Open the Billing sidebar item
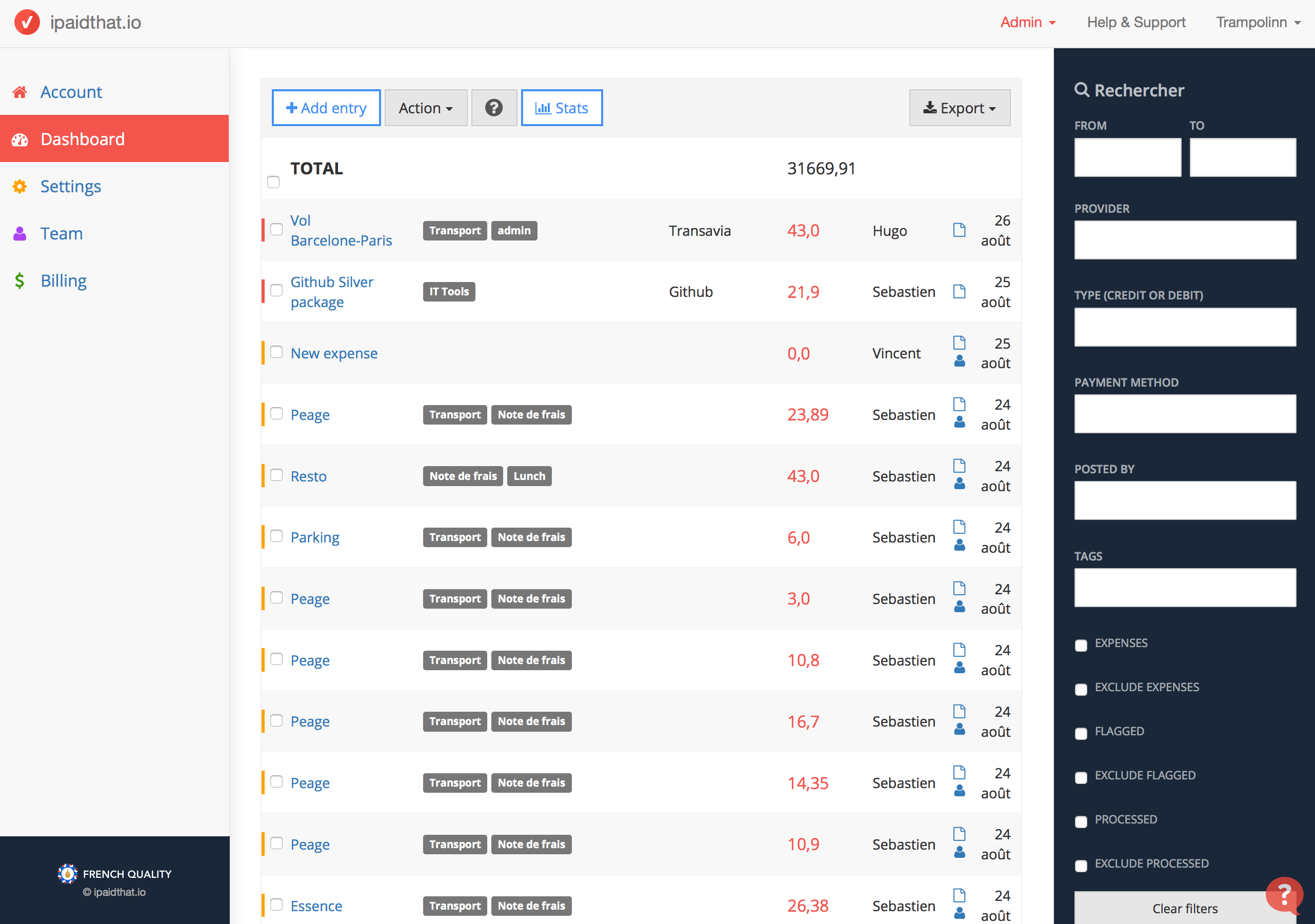Viewport: 1315px width, 924px height. 64,281
